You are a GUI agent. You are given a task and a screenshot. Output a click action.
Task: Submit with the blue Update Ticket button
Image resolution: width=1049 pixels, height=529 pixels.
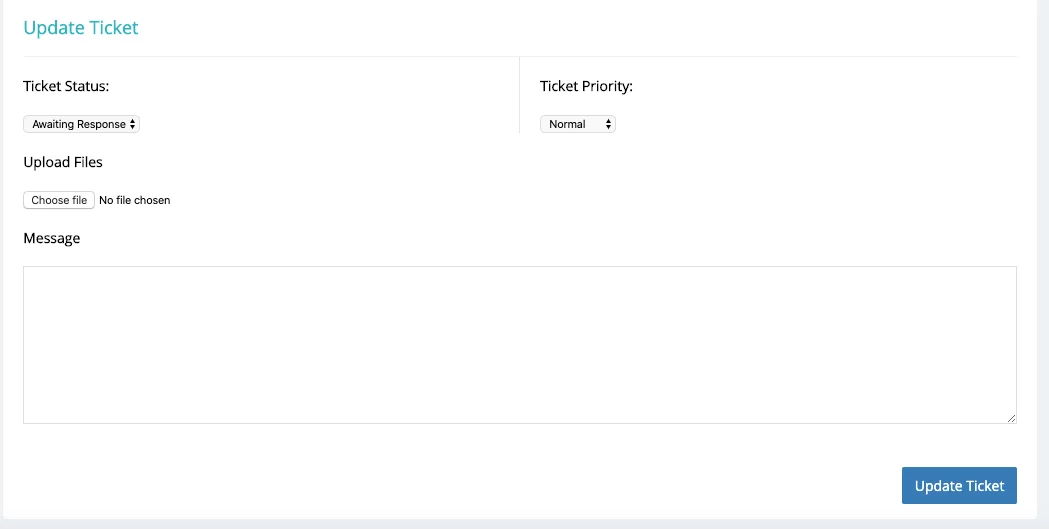coord(959,486)
